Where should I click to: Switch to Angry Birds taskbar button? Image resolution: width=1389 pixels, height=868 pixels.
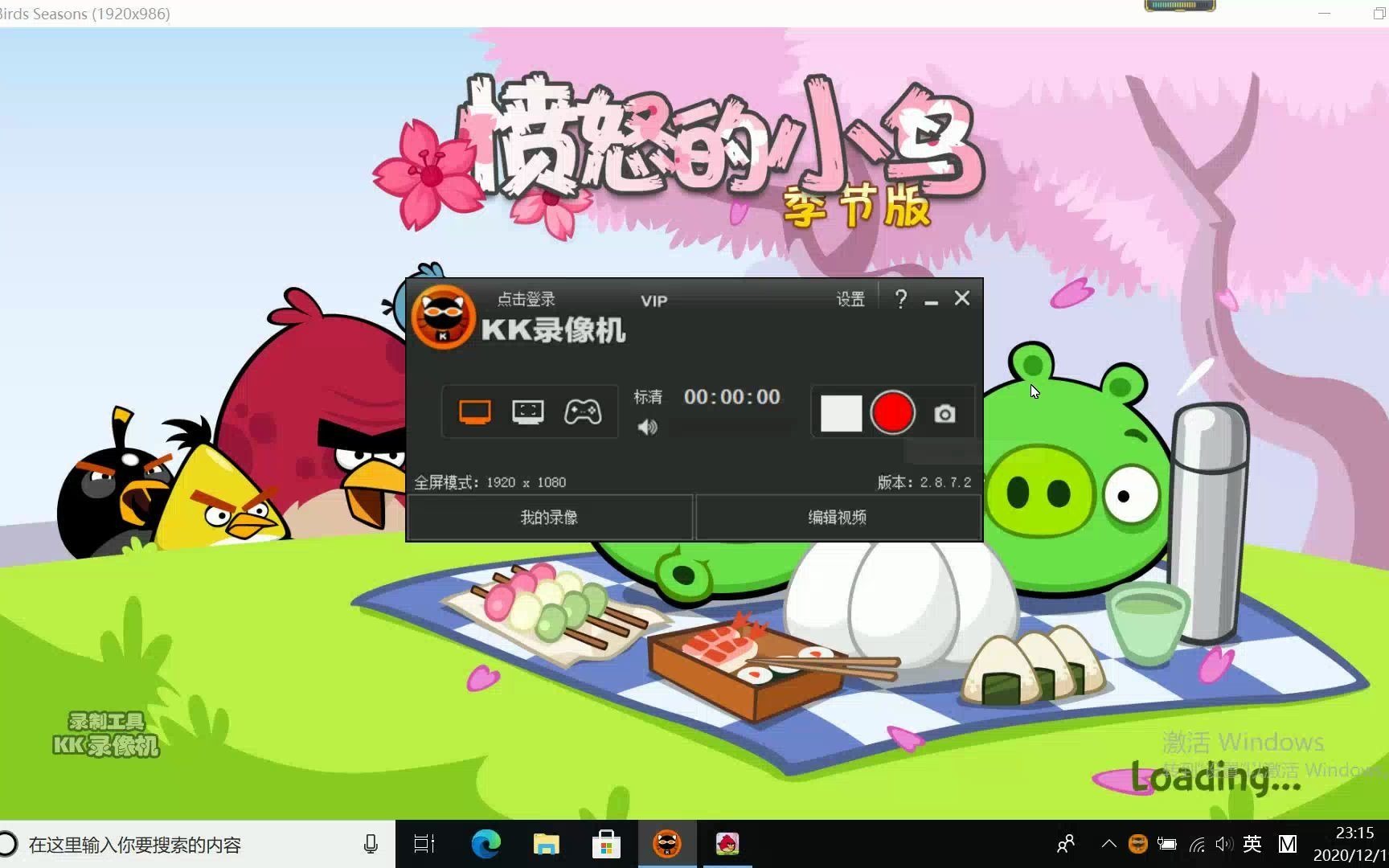click(727, 844)
